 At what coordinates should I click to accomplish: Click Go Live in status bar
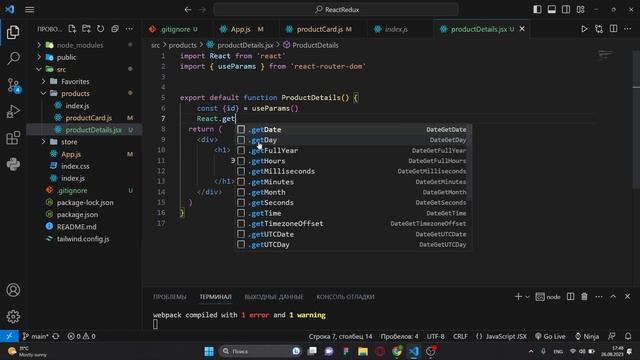[550, 336]
